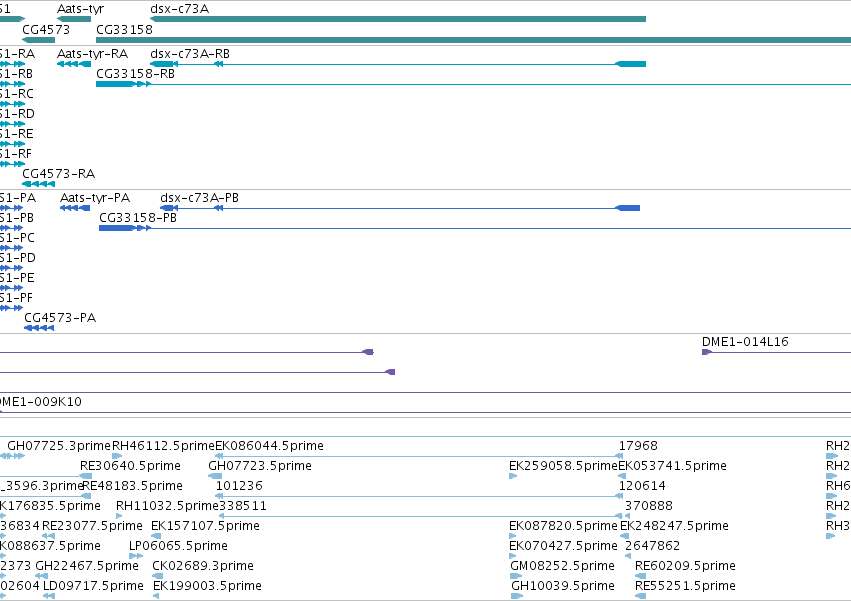The image size is (851, 601).
Task: Click the Aats-tyr gene arrow glyph
Action: coord(74,19)
